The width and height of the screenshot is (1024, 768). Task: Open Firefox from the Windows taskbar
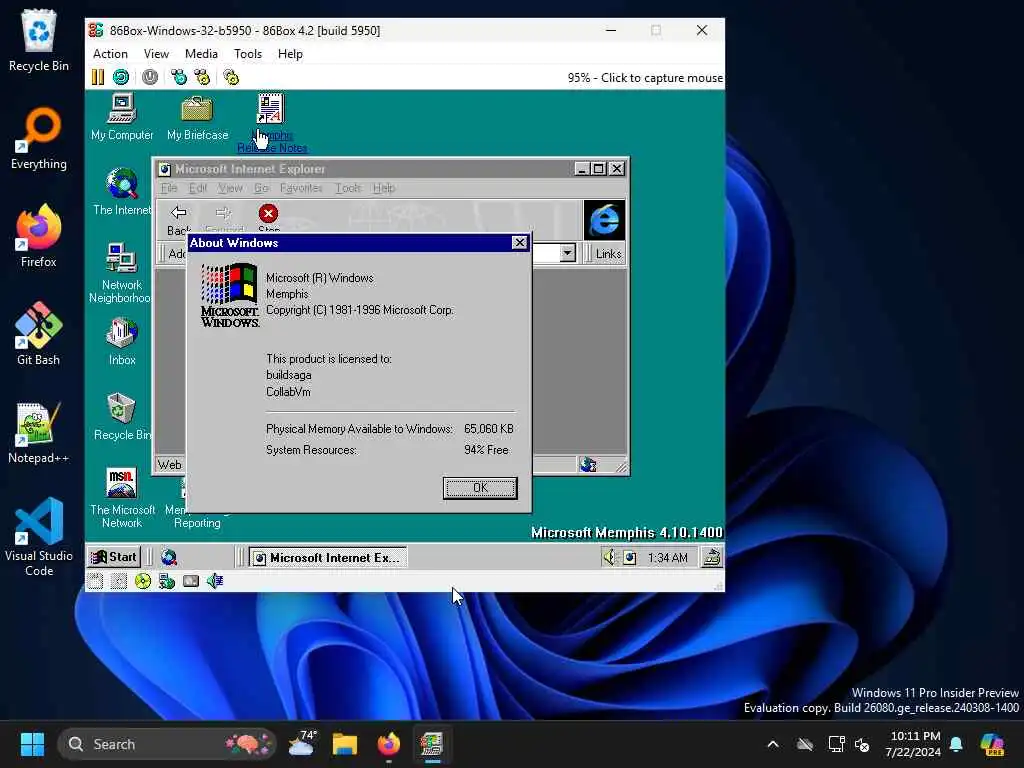[x=389, y=744]
